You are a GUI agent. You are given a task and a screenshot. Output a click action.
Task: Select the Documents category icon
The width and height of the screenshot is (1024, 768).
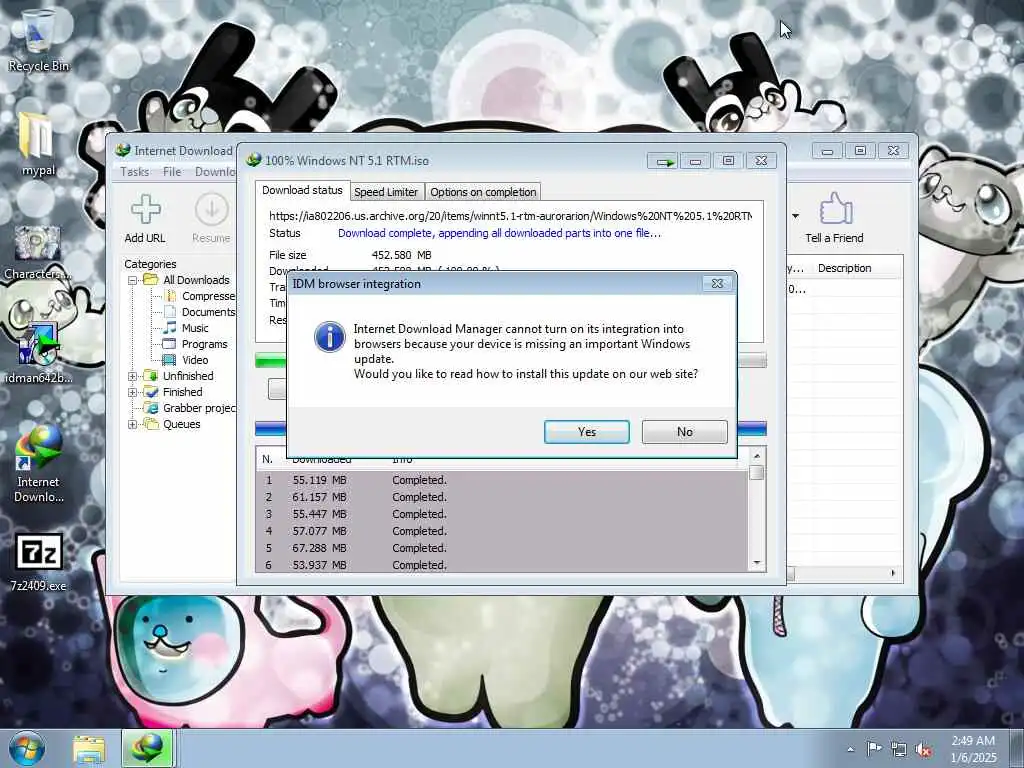tap(170, 312)
